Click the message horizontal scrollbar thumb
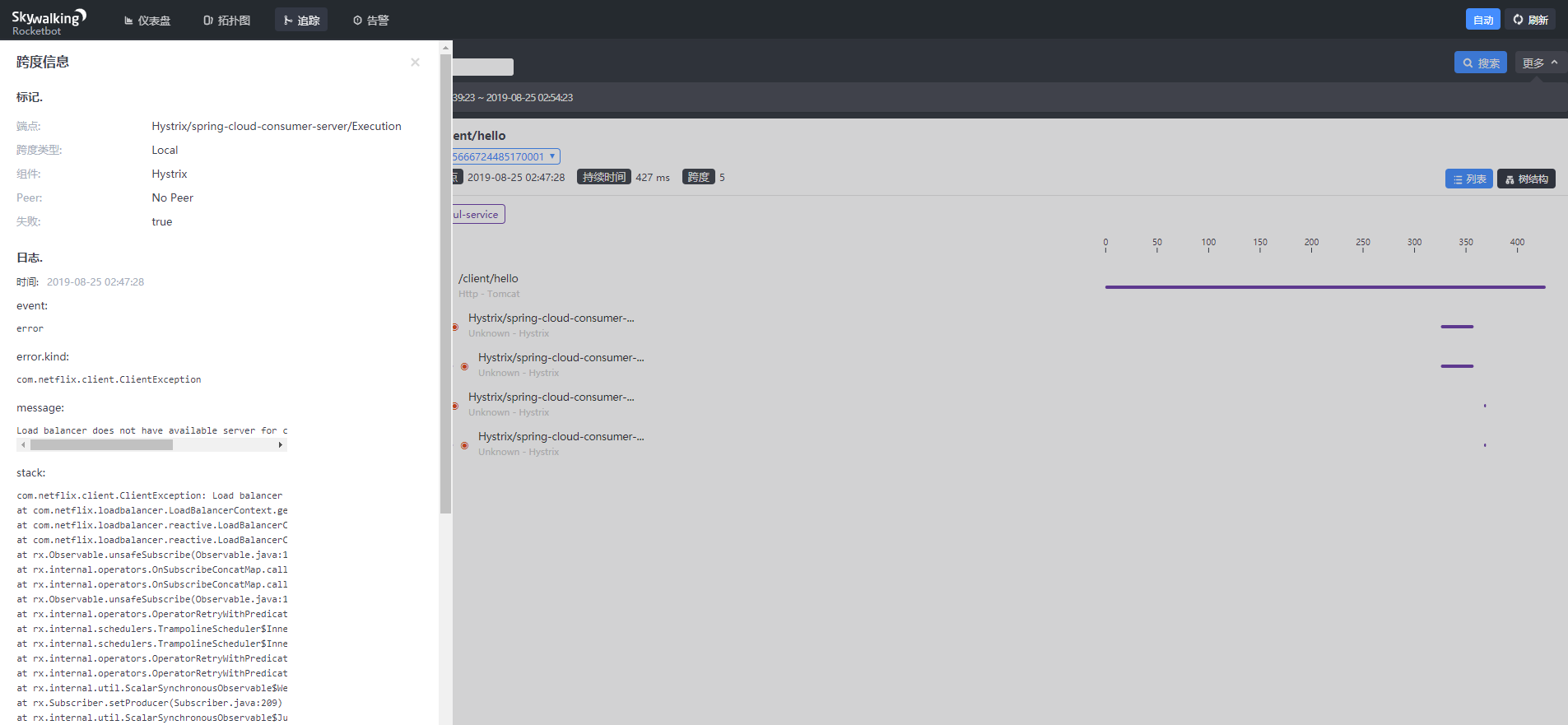1568x725 pixels. coord(101,445)
